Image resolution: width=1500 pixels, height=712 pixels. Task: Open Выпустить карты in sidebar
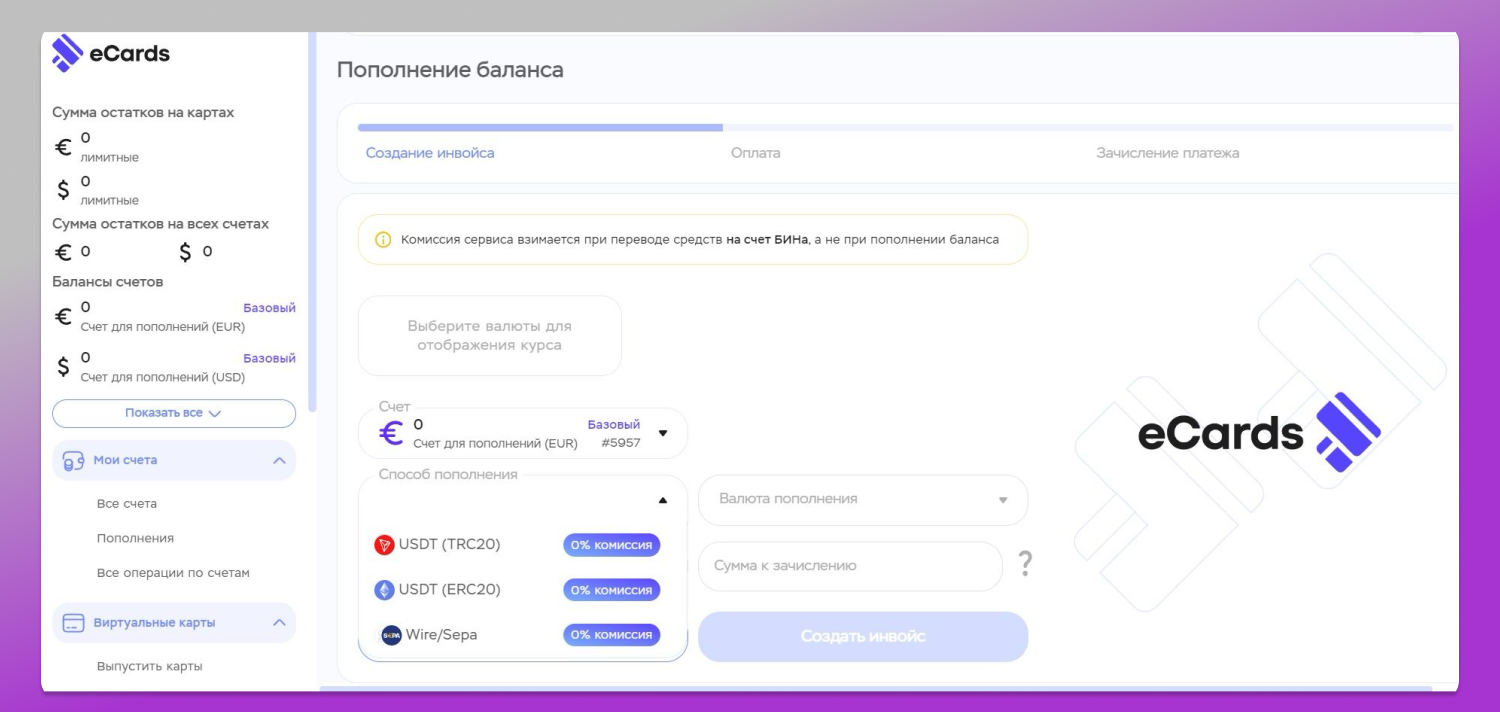point(150,666)
